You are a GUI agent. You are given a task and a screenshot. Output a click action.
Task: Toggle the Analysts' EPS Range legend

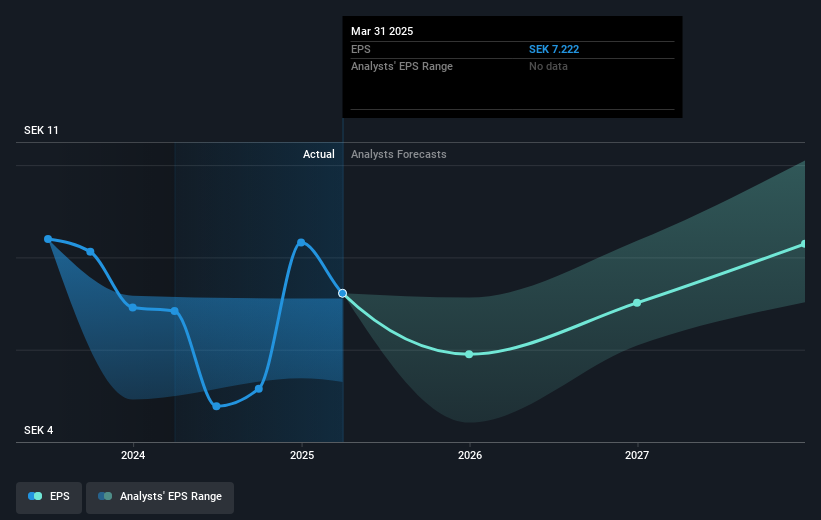pos(160,497)
